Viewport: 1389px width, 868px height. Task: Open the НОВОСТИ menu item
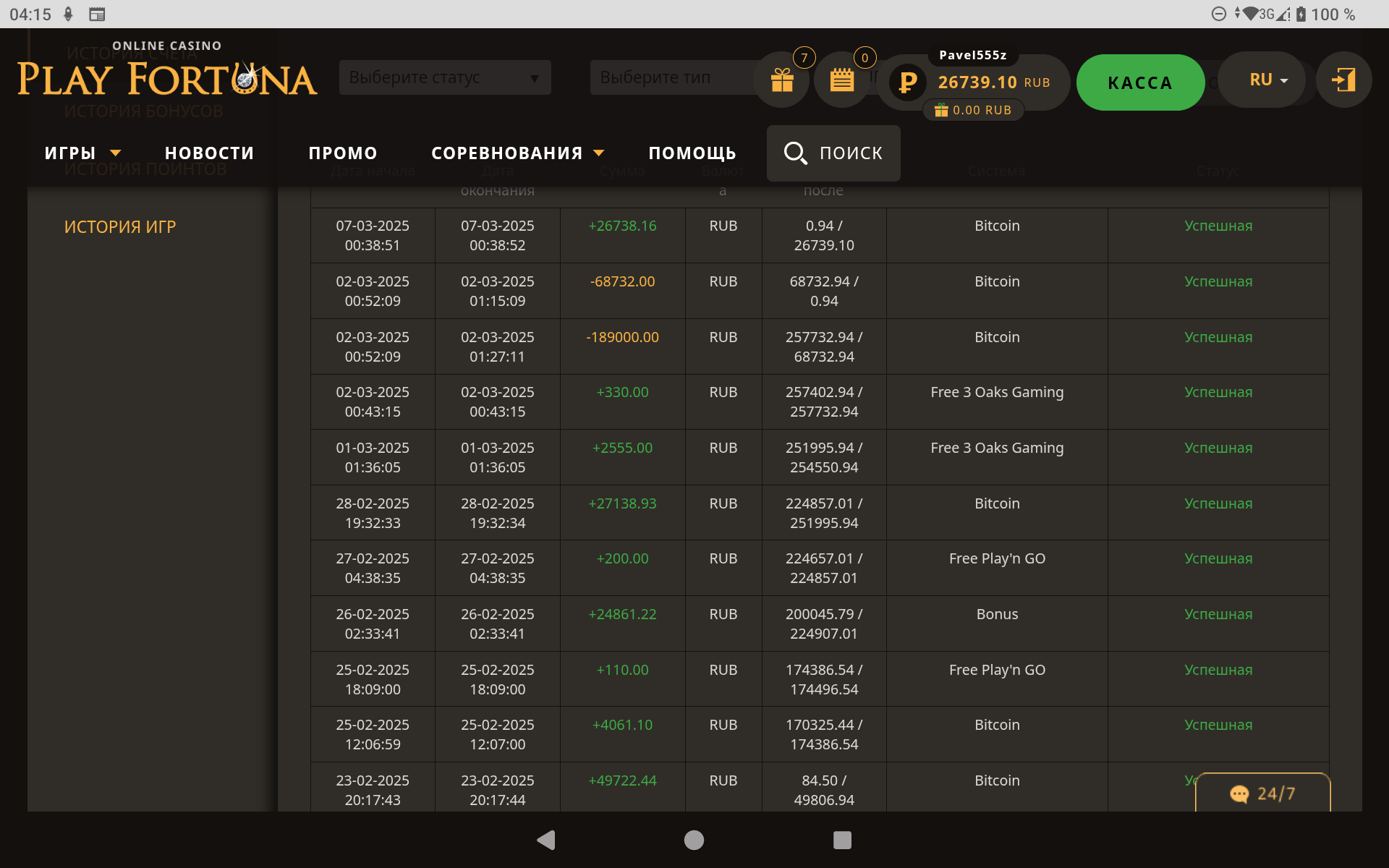pos(209,153)
